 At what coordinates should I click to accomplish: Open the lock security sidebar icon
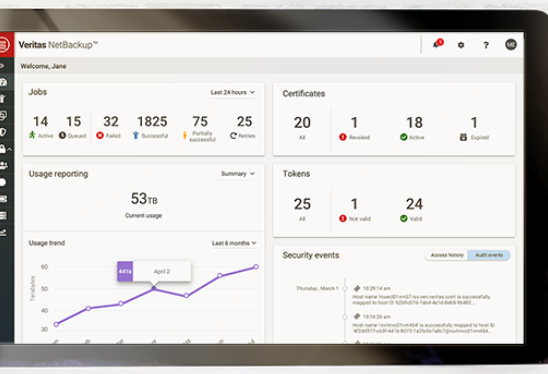(3, 149)
